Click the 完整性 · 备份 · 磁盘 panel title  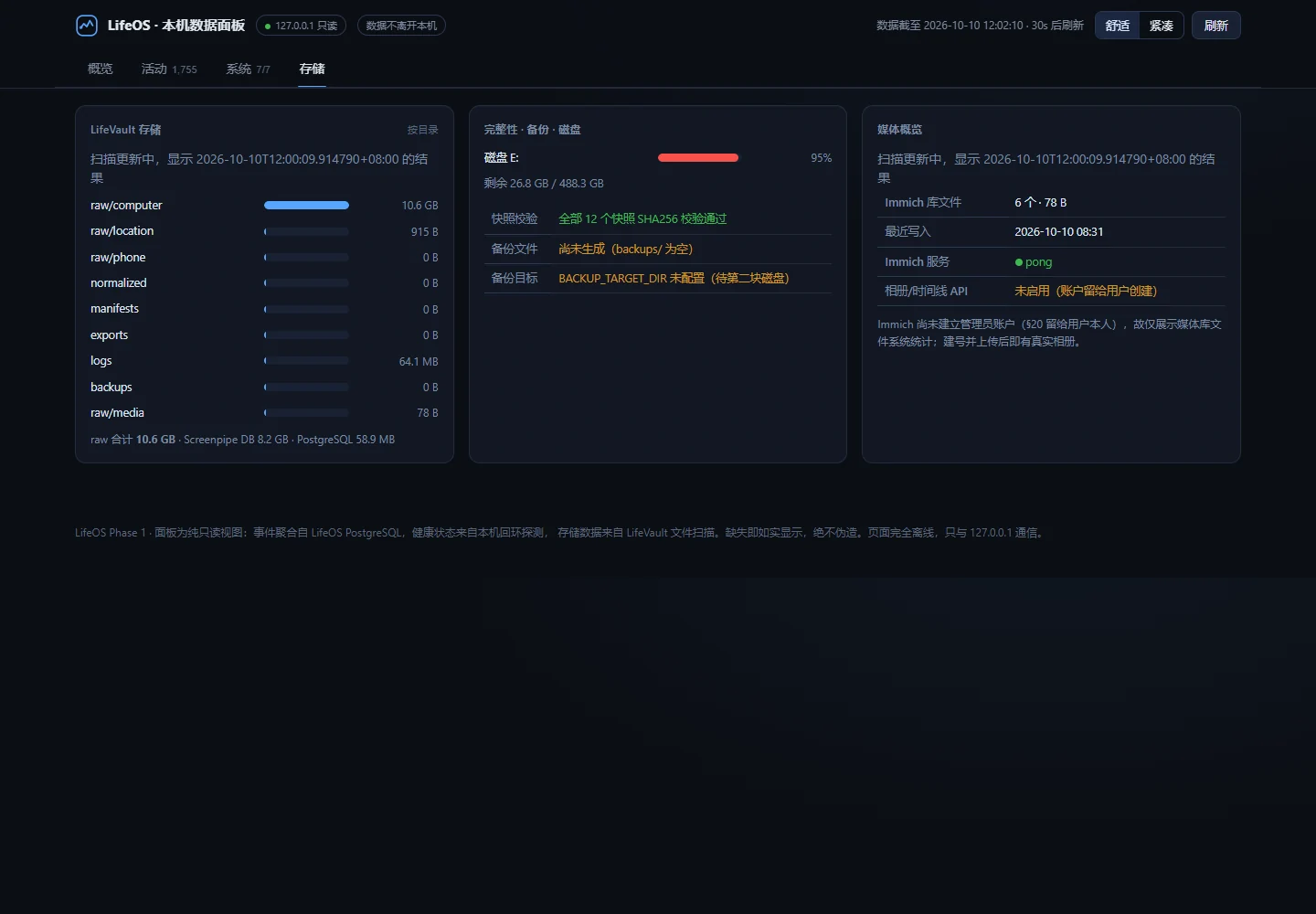pyautogui.click(x=533, y=130)
